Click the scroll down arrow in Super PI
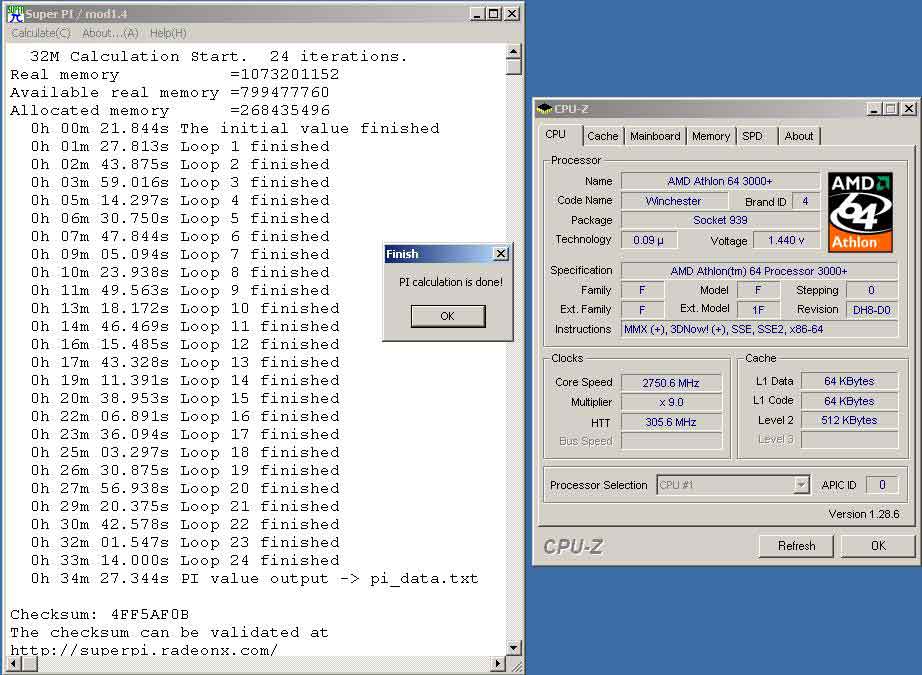Image resolution: width=922 pixels, height=675 pixels. [513, 648]
